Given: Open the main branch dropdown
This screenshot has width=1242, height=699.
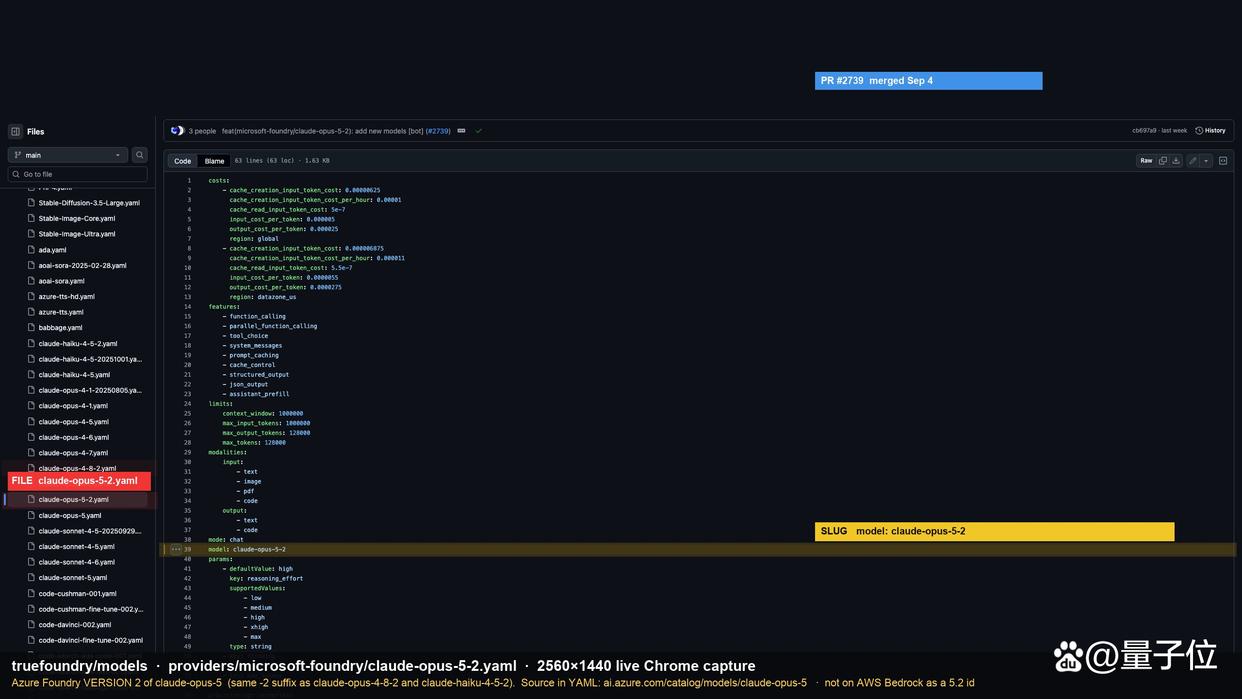Looking at the screenshot, I should (x=68, y=155).
